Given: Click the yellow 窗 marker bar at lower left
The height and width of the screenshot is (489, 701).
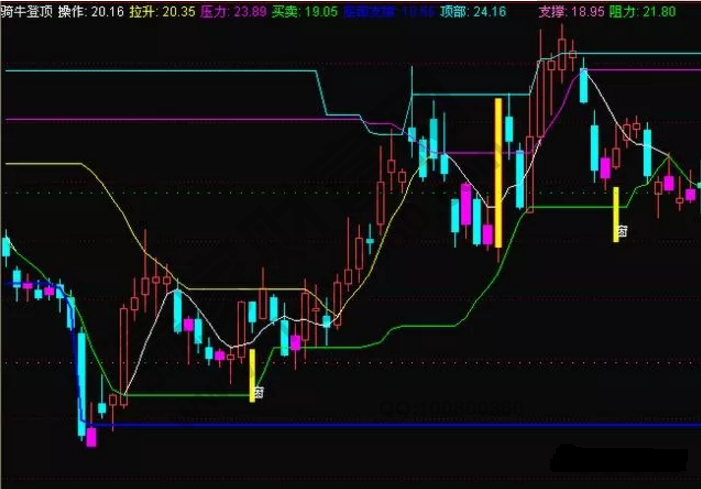Looking at the screenshot, I should [252, 375].
